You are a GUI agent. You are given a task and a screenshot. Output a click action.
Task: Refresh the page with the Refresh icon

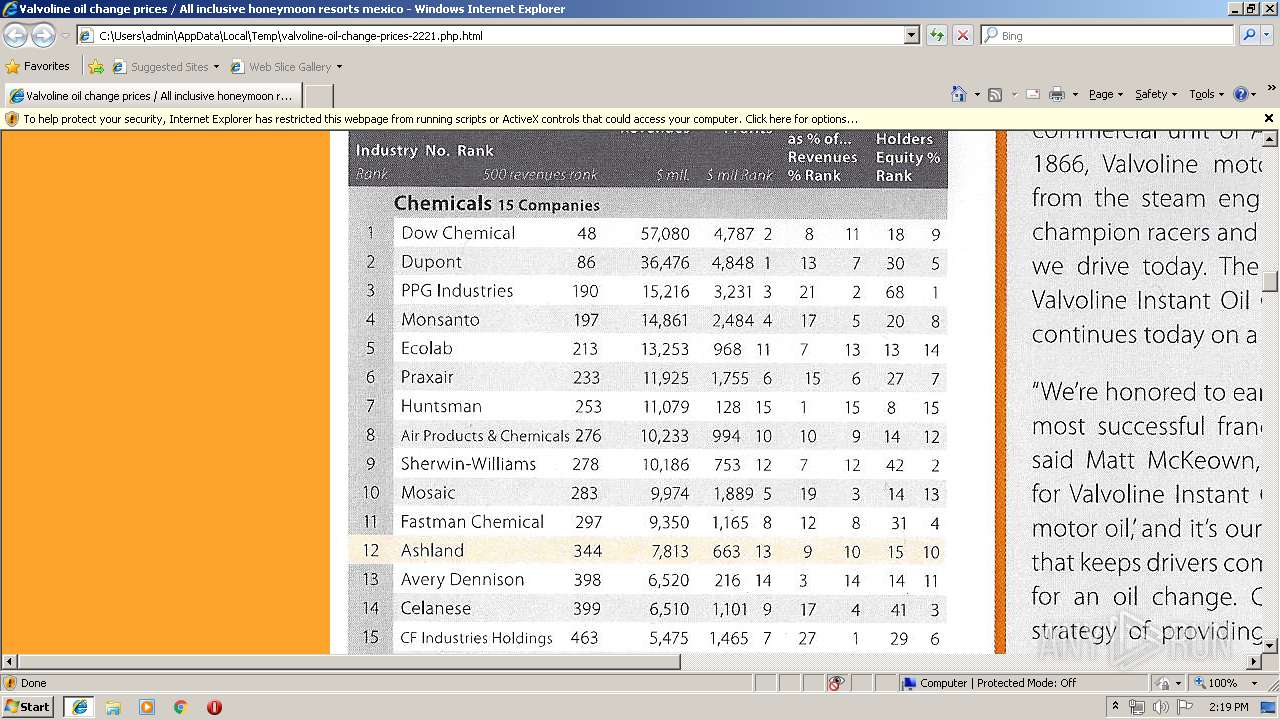click(937, 35)
